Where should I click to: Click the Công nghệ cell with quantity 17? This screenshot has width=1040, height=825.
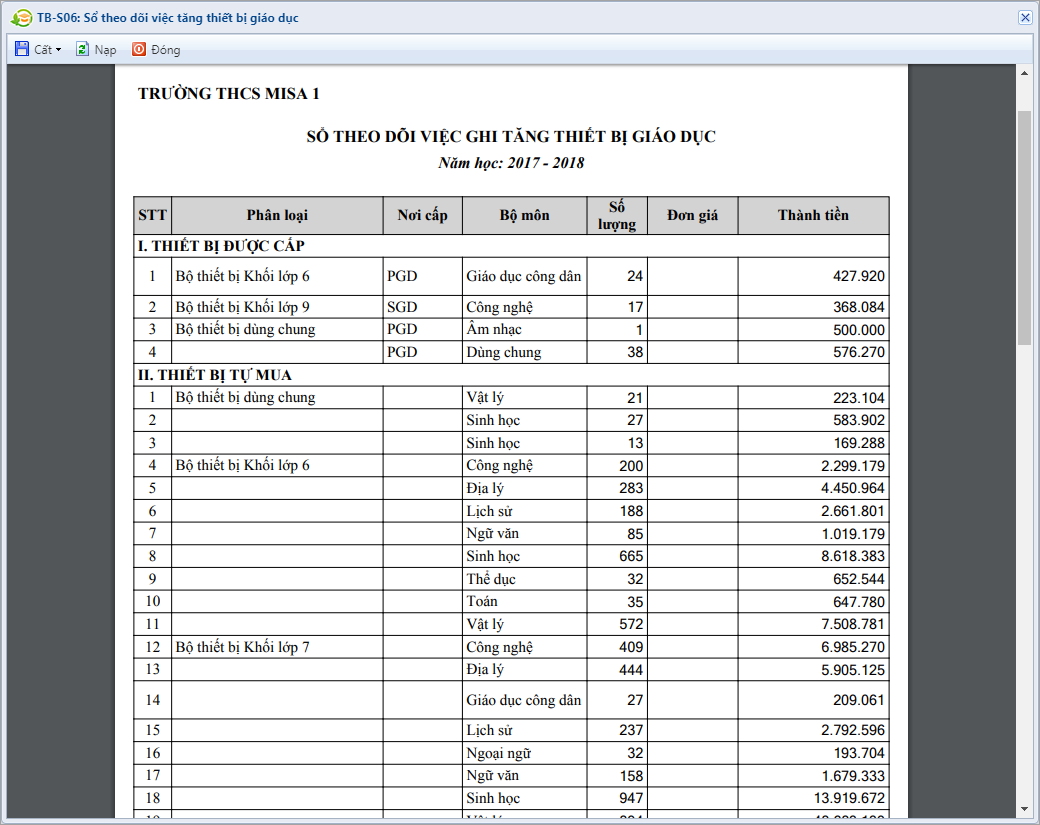(x=525, y=307)
